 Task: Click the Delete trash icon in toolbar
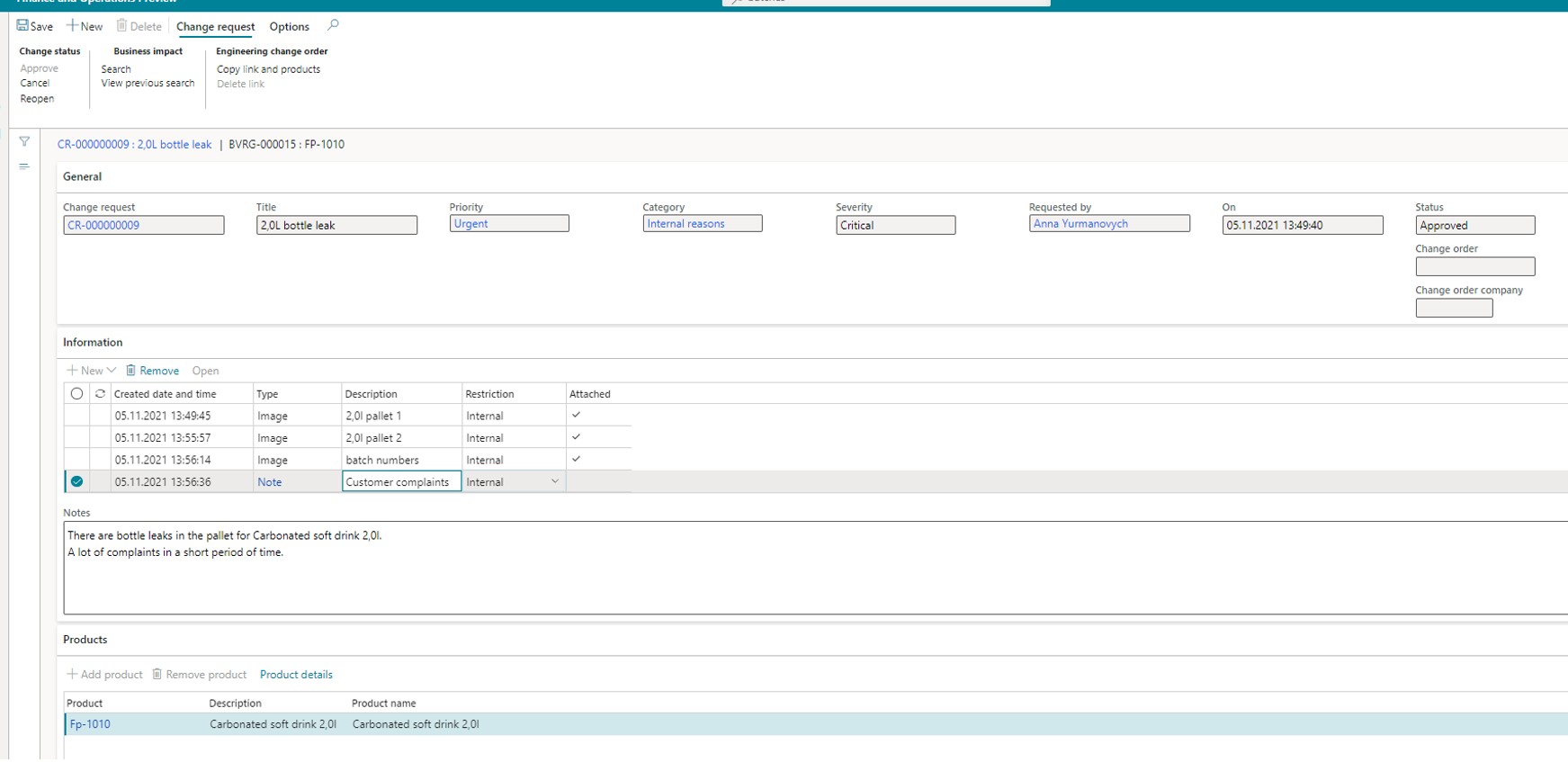coord(121,26)
